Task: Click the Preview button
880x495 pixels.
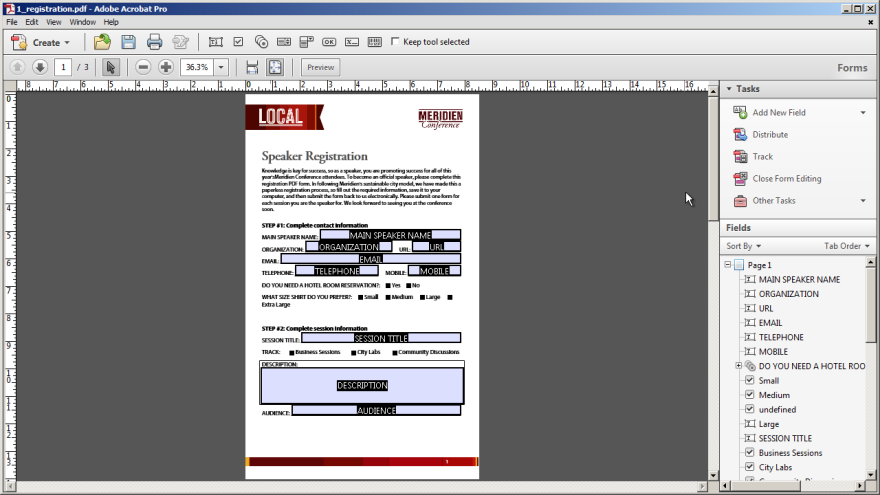Action: pos(320,67)
